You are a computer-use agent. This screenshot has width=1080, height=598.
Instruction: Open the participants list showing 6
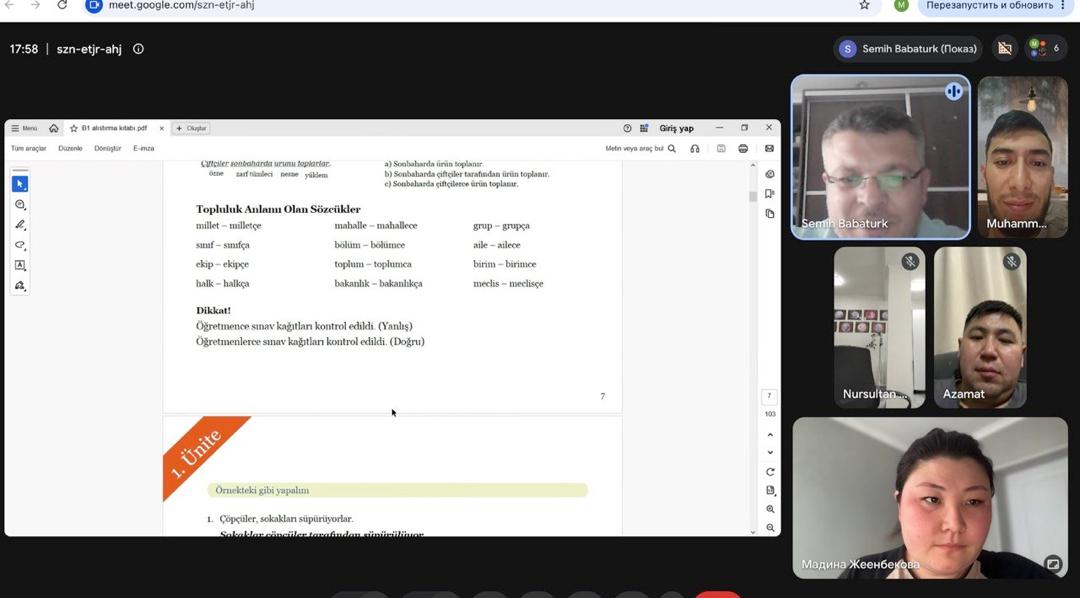pyautogui.click(x=1045, y=48)
